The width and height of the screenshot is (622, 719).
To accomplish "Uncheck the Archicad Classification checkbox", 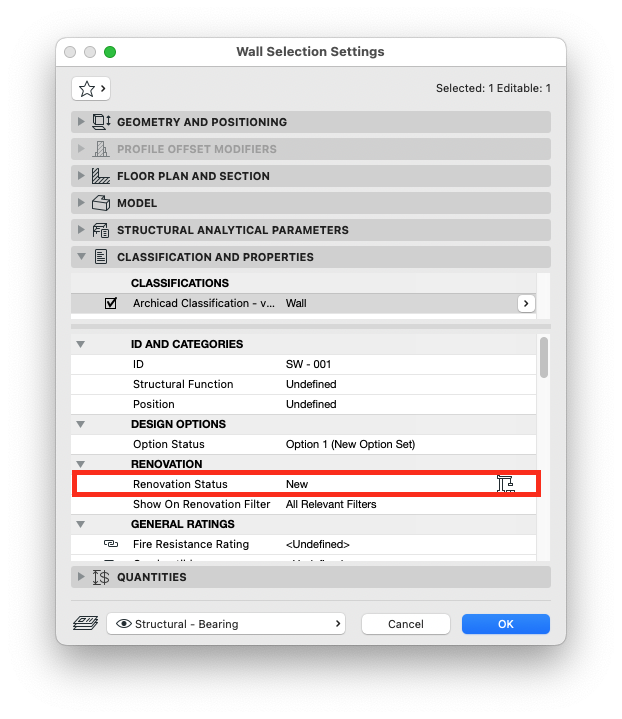I will click(111, 303).
